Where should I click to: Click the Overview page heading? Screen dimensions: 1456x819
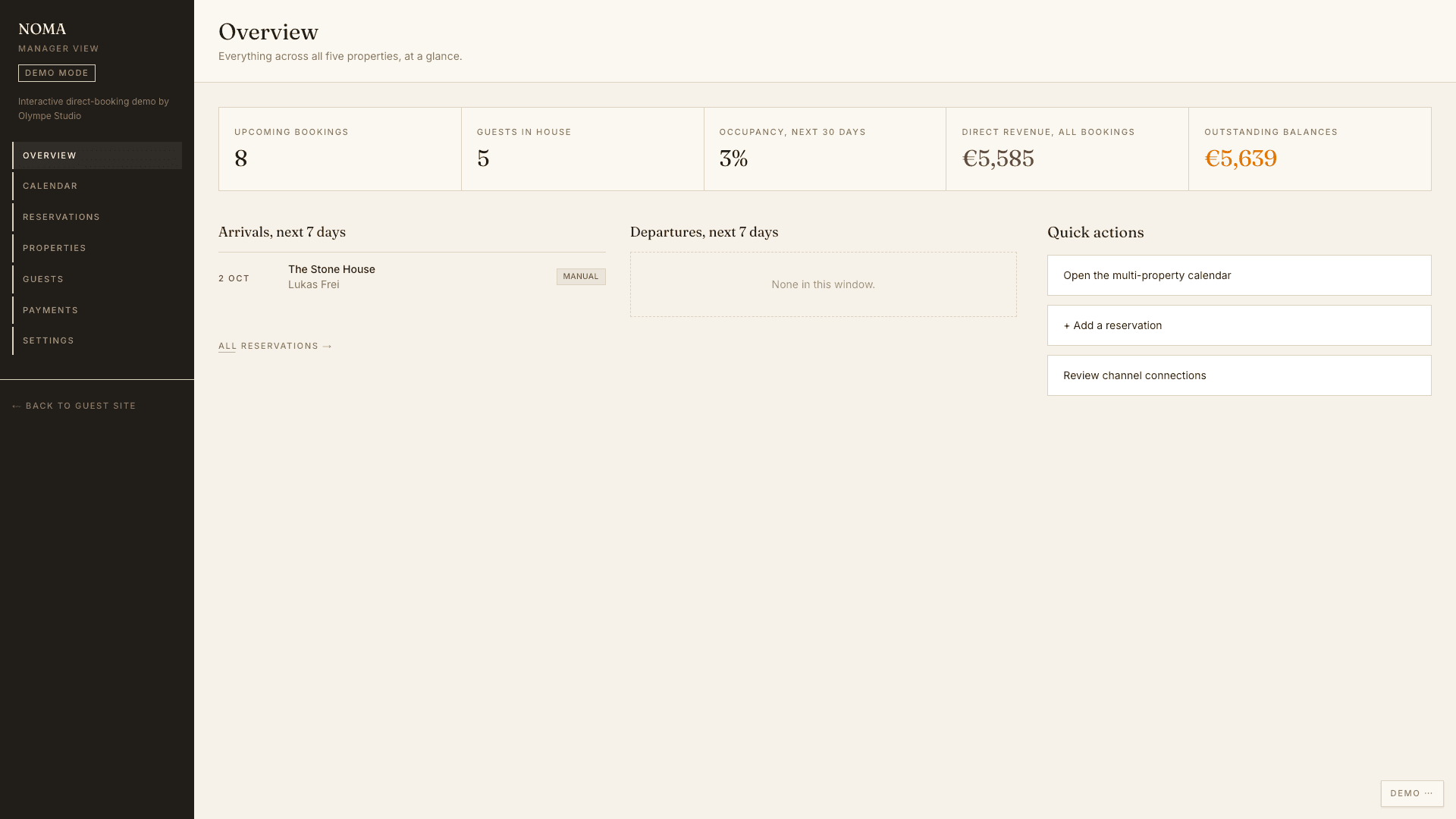(268, 32)
